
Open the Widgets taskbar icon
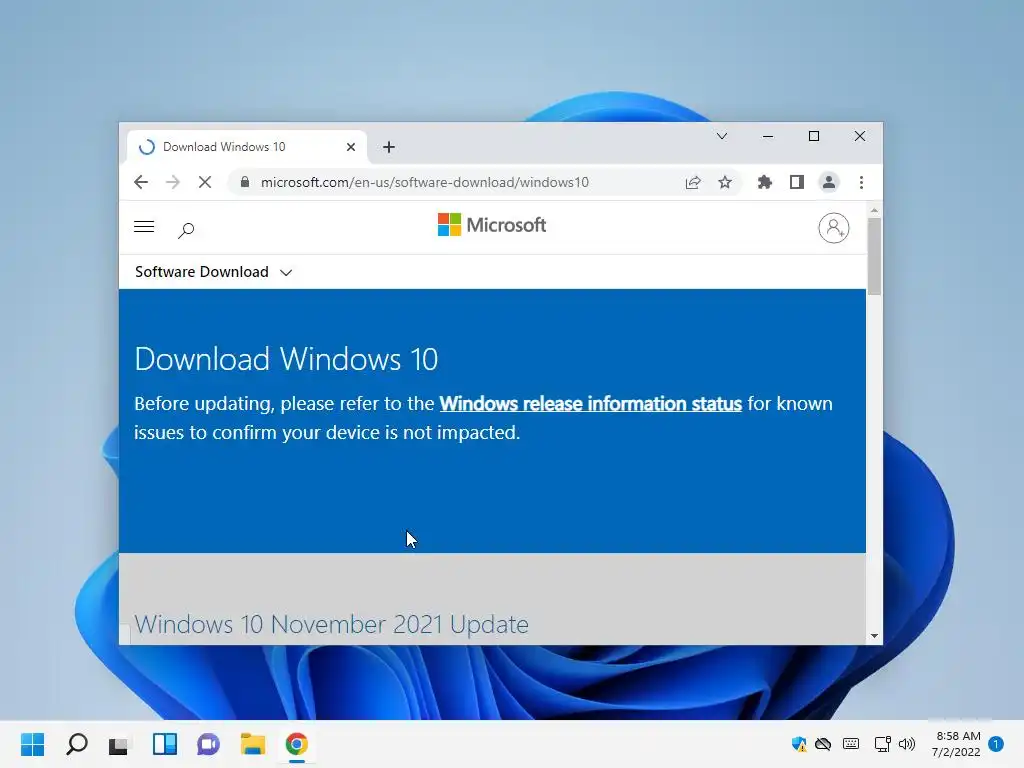(x=165, y=744)
